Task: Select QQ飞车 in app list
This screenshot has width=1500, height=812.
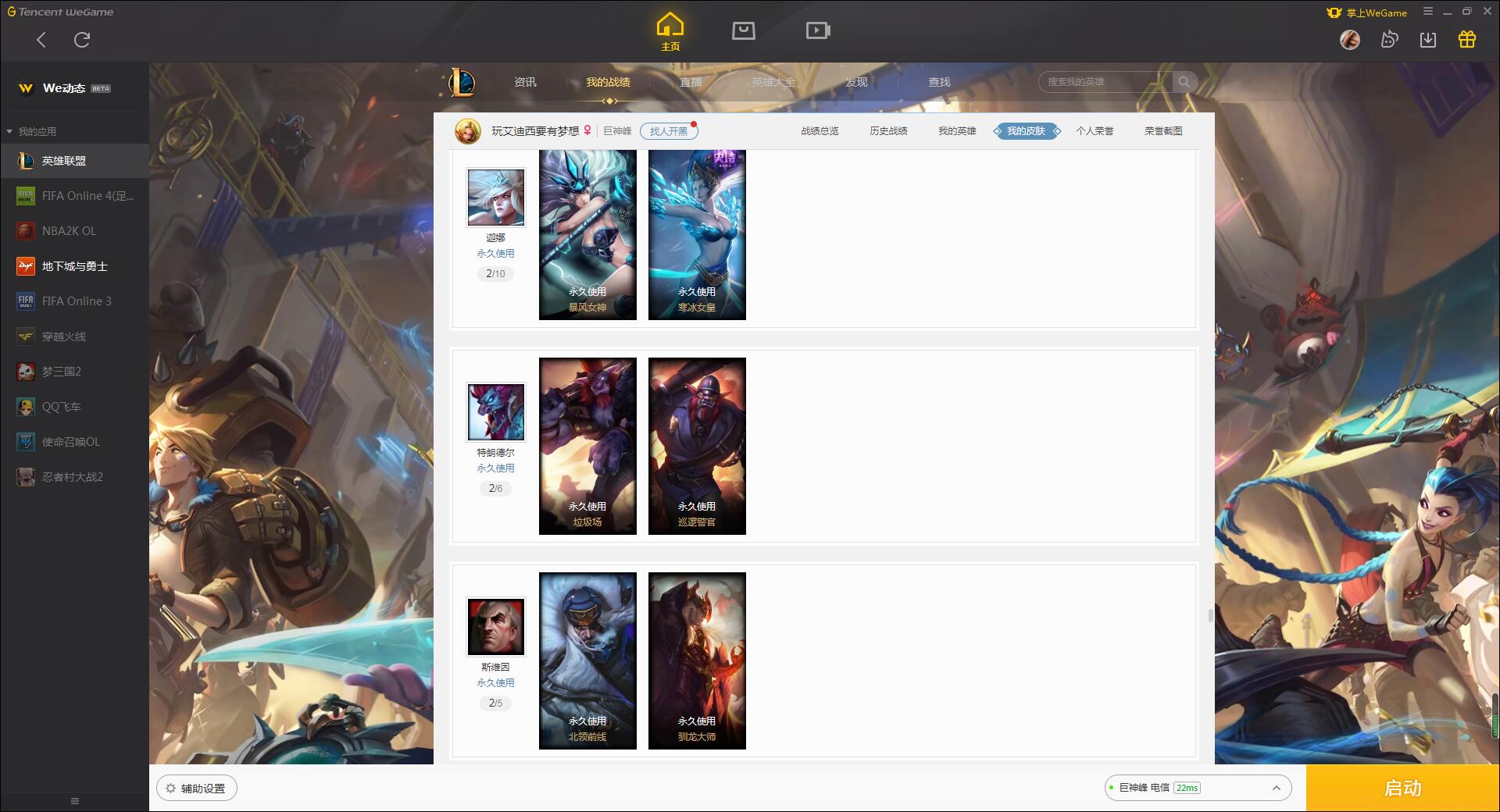Action: (74, 407)
